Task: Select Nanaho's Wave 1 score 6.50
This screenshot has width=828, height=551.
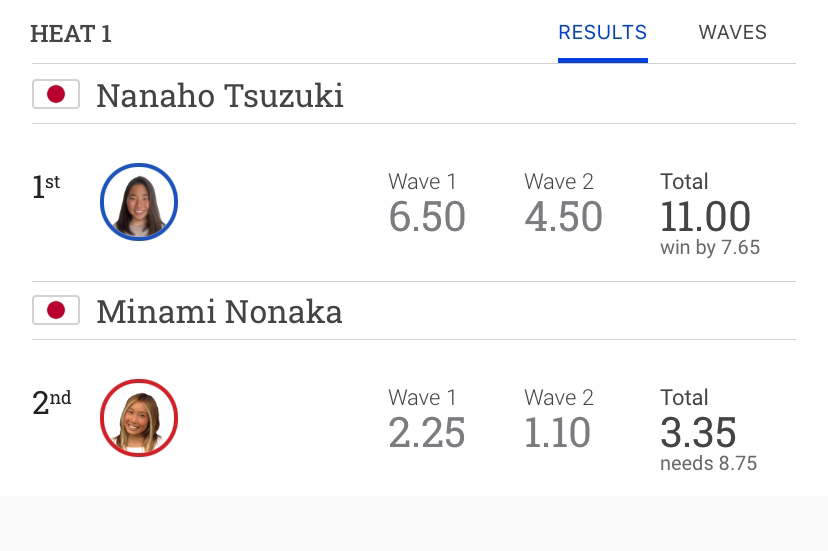Action: tap(427, 217)
